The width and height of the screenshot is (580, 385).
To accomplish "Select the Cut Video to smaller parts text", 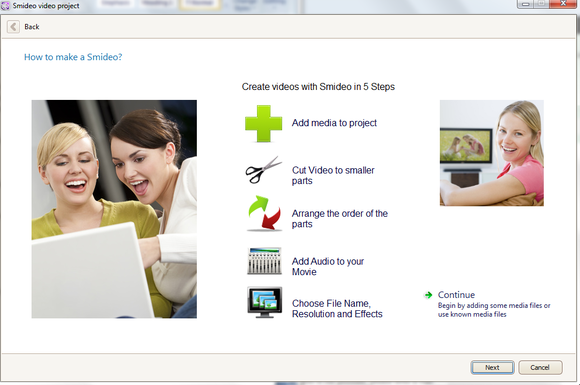I will pos(333,175).
